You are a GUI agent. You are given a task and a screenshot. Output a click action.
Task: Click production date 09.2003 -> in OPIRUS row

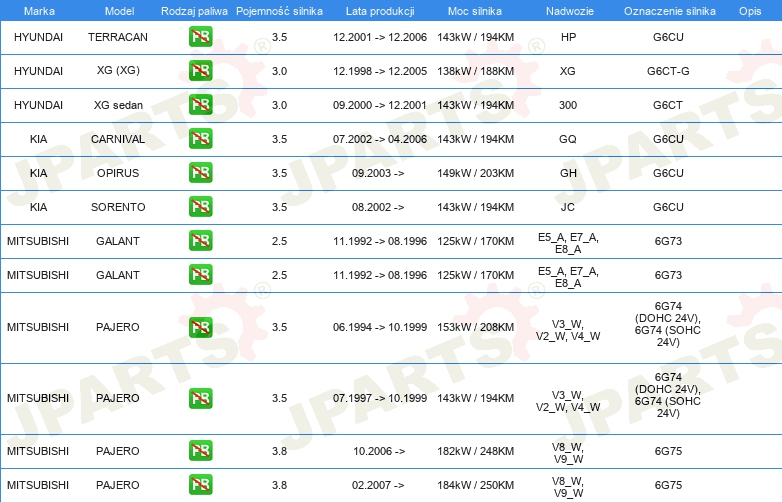(378, 173)
